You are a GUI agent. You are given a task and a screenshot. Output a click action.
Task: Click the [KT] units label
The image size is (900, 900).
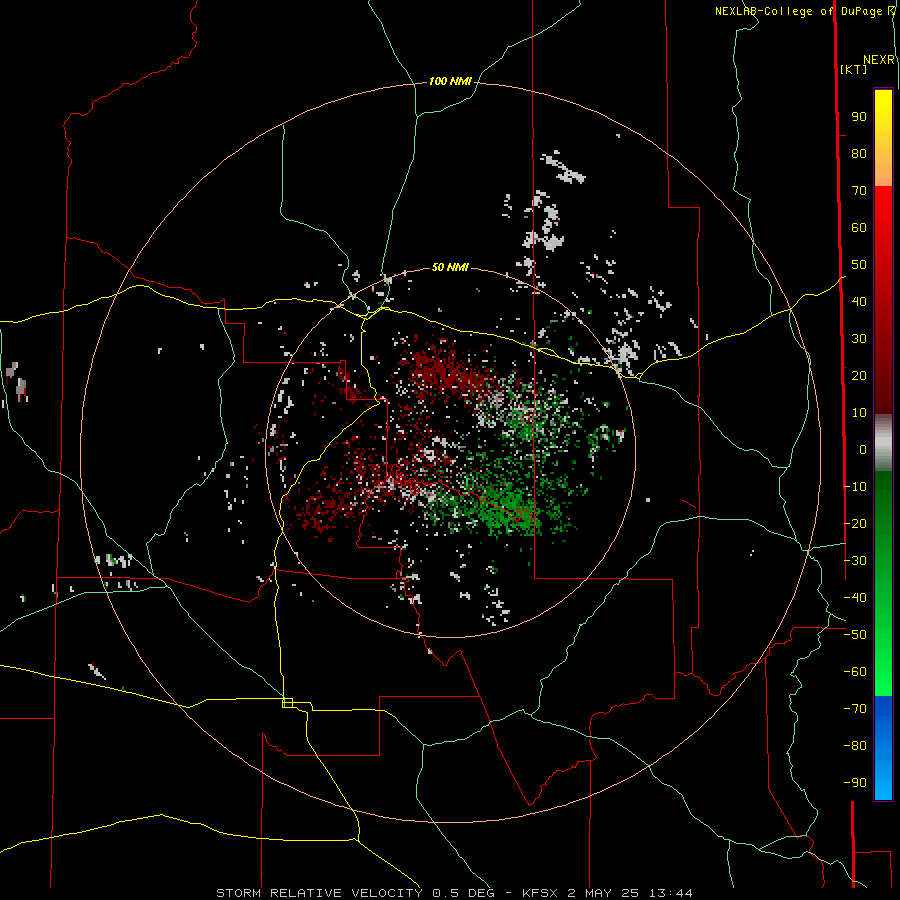(x=854, y=69)
